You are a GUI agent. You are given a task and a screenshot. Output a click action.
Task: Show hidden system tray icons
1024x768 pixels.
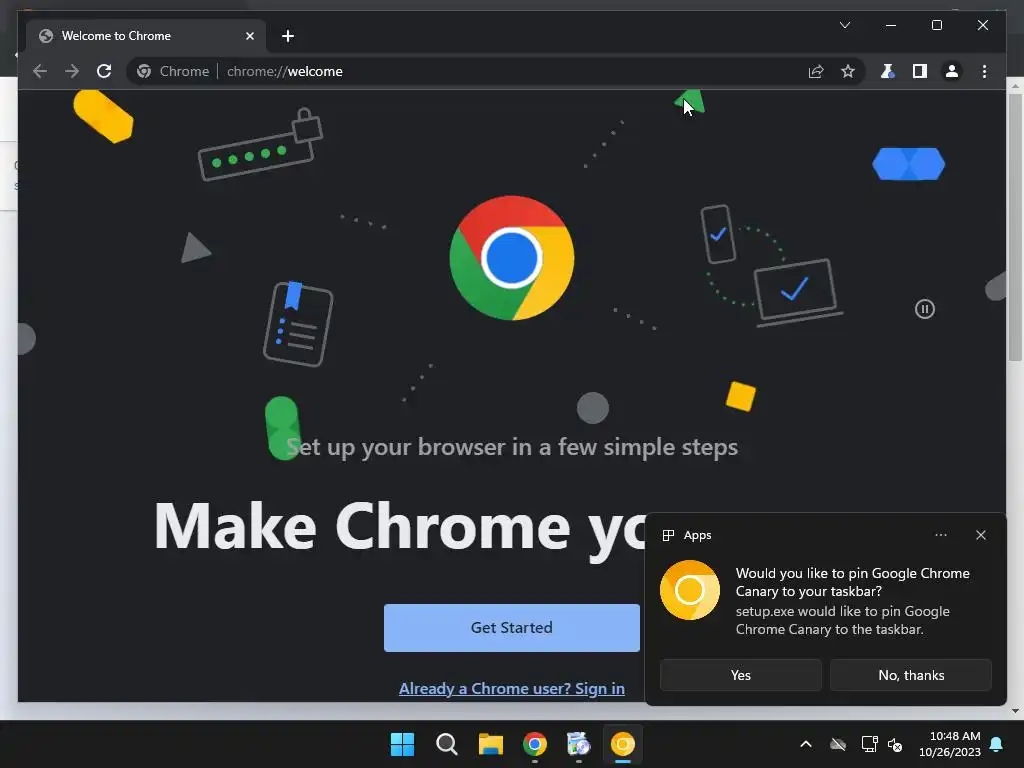(x=806, y=744)
